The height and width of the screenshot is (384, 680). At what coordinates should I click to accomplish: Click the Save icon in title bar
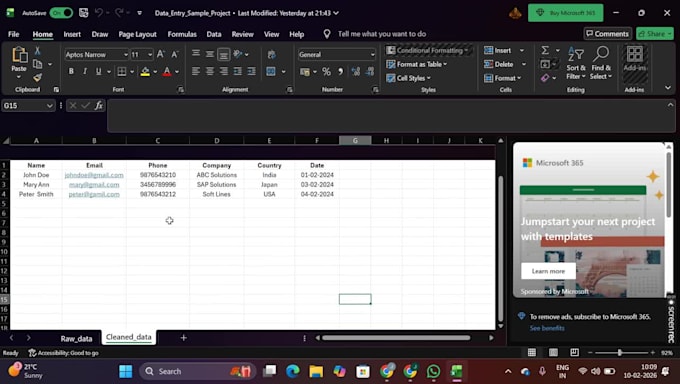(84, 13)
